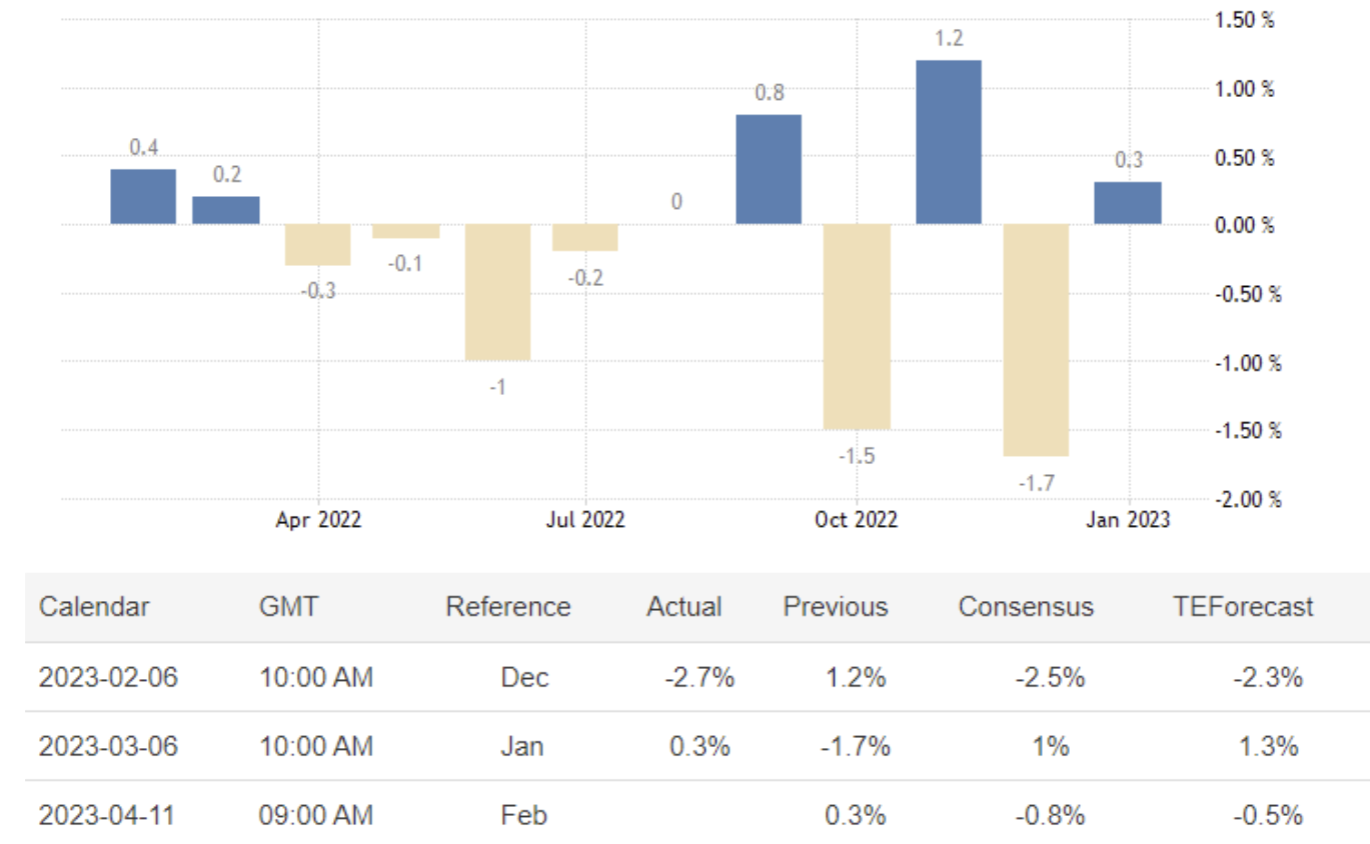Image resolution: width=1370 pixels, height=844 pixels.
Task: Click the Calendar column header
Action: 94,607
